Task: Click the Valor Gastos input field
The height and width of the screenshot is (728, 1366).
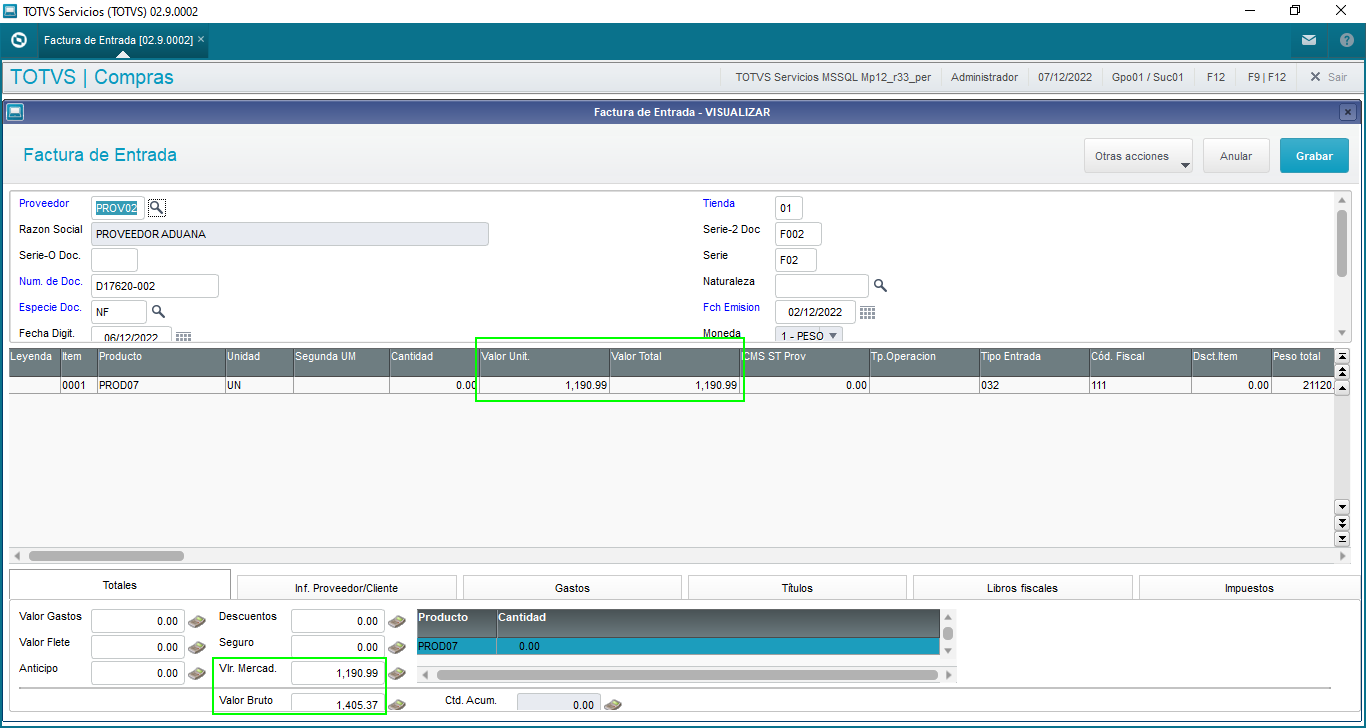Action: coord(138,621)
